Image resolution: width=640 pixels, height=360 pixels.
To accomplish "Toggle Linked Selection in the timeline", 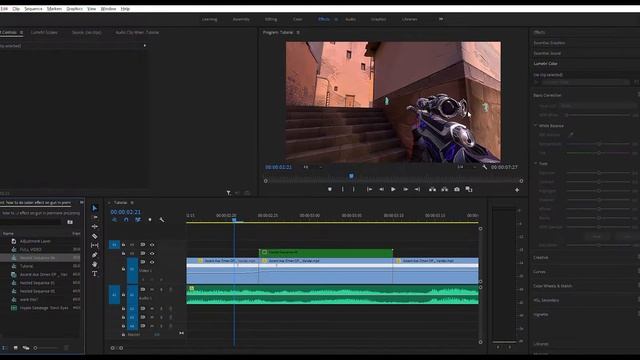I will coord(138,220).
